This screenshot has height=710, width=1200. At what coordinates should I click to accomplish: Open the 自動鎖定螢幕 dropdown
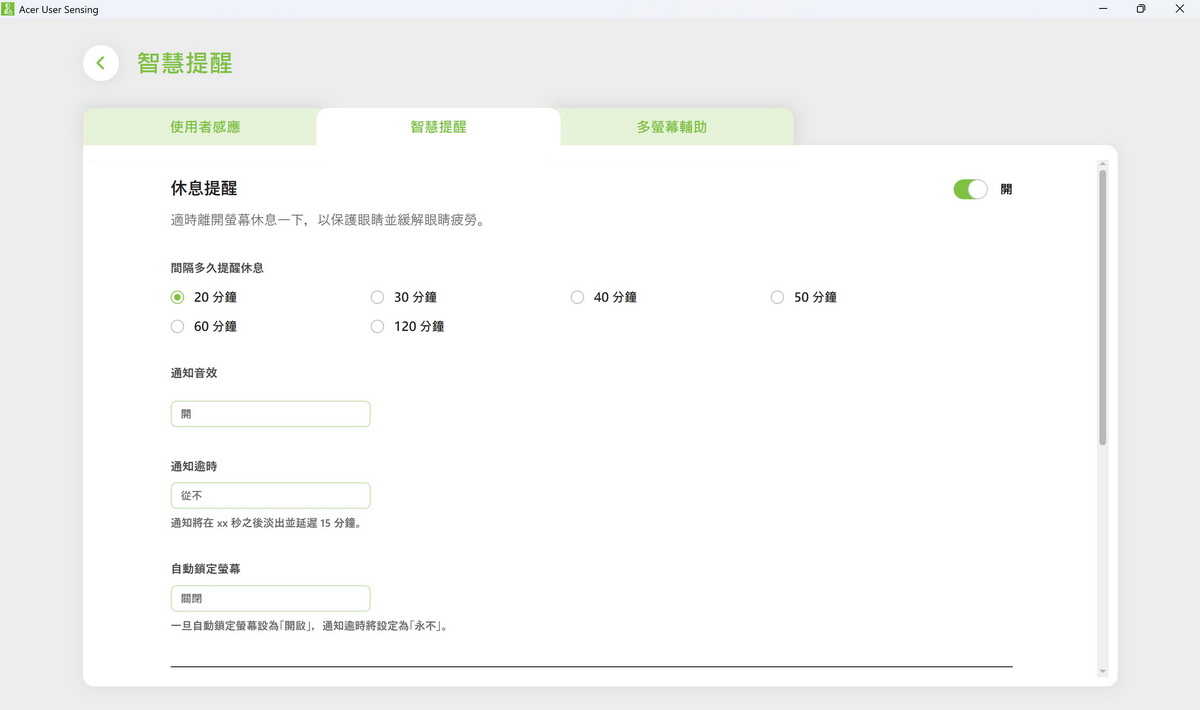pos(270,599)
